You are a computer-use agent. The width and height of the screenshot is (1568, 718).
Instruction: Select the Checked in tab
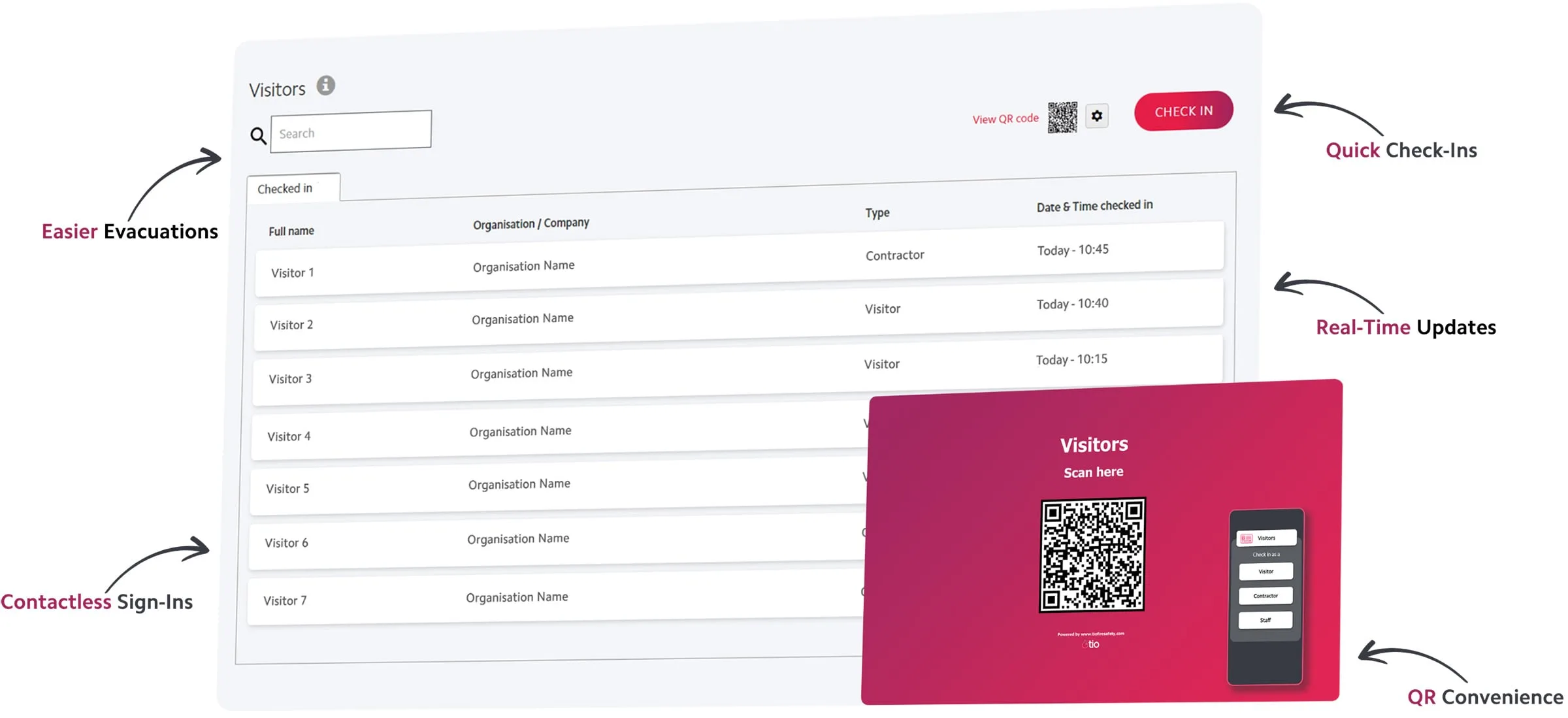[293, 188]
